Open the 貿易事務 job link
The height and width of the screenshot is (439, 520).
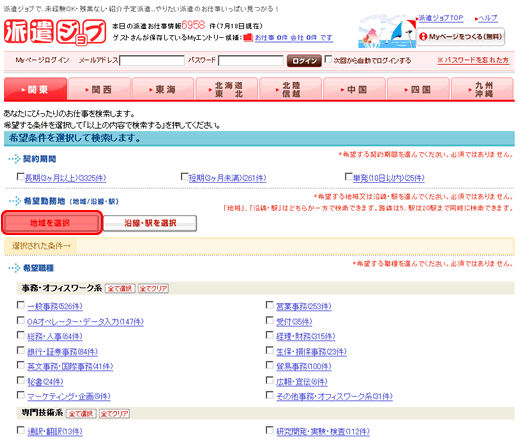[x=304, y=366]
